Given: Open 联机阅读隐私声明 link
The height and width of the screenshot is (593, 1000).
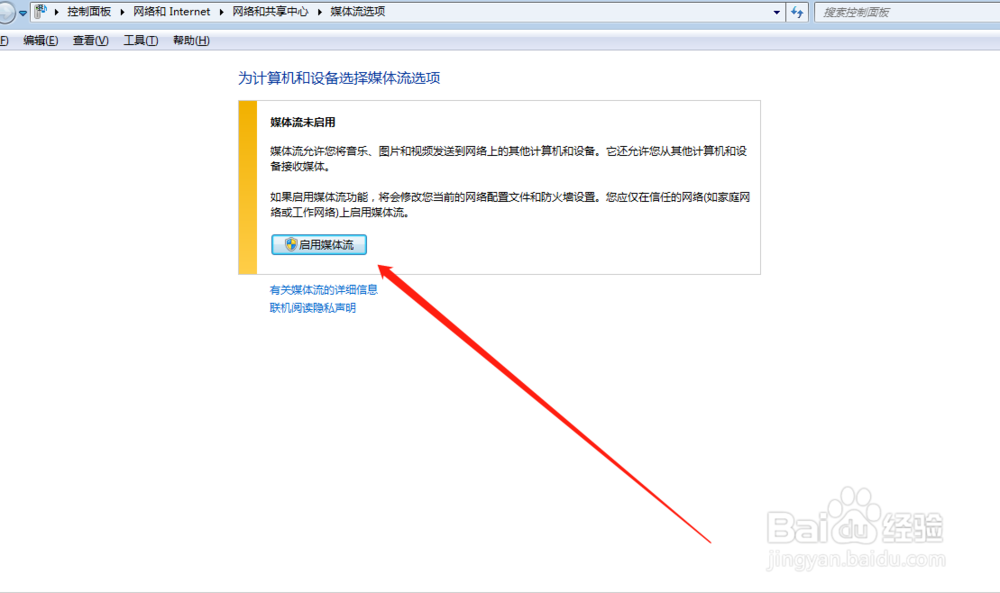Looking at the screenshot, I should point(312,308).
